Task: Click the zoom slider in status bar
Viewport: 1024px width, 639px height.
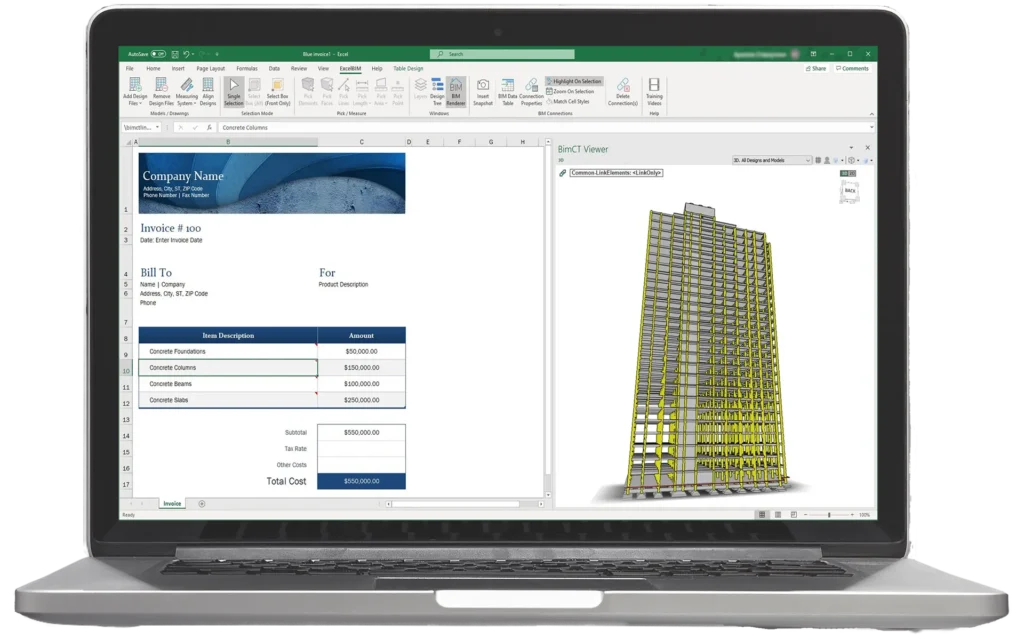Action: [x=829, y=515]
